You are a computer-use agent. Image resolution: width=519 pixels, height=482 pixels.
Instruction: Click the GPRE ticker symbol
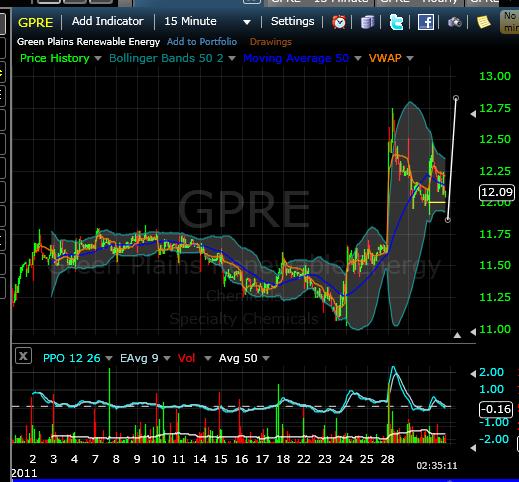(x=36, y=22)
